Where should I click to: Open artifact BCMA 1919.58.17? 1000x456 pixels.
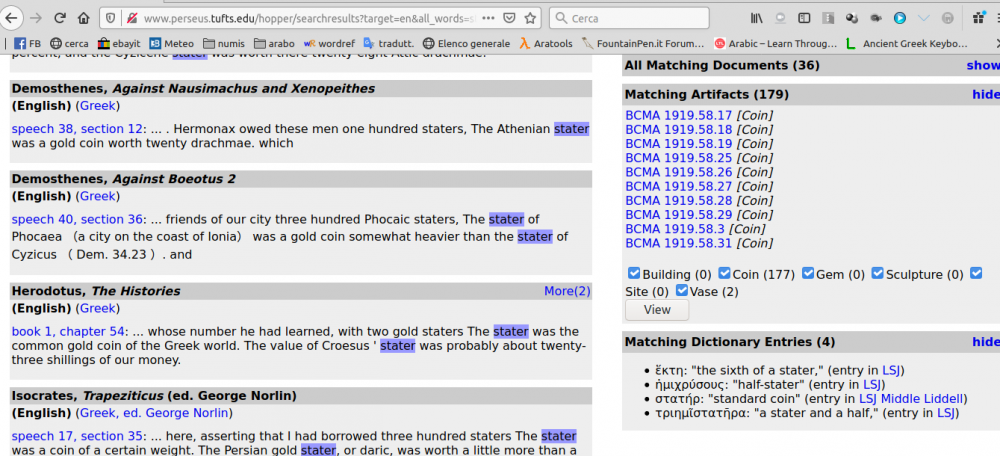click(x=679, y=115)
